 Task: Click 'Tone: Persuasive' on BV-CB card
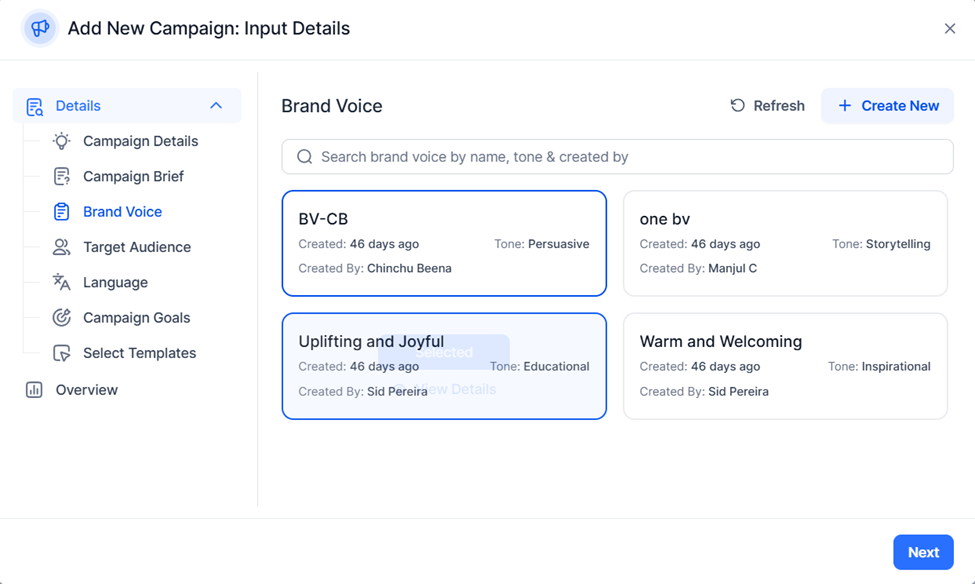(x=542, y=244)
